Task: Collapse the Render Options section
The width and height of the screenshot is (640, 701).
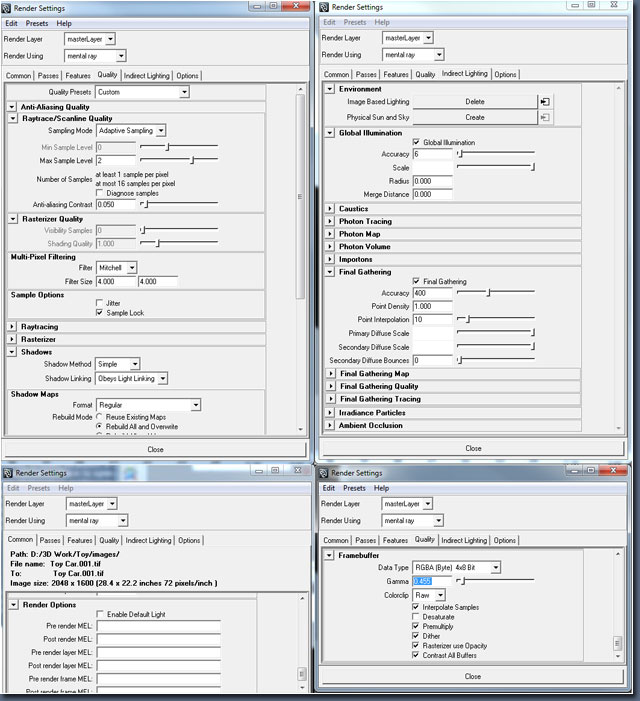Action: point(13,605)
